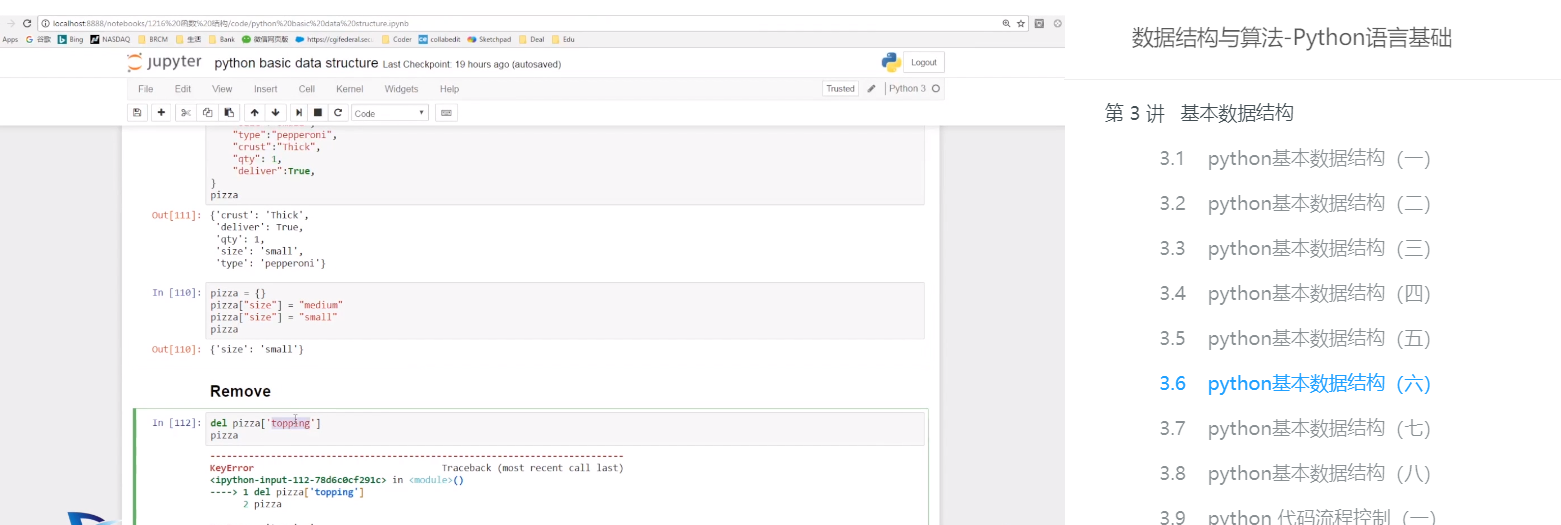1561x525 pixels.
Task: Bookmark this page with star icon
Action: [1021, 22]
